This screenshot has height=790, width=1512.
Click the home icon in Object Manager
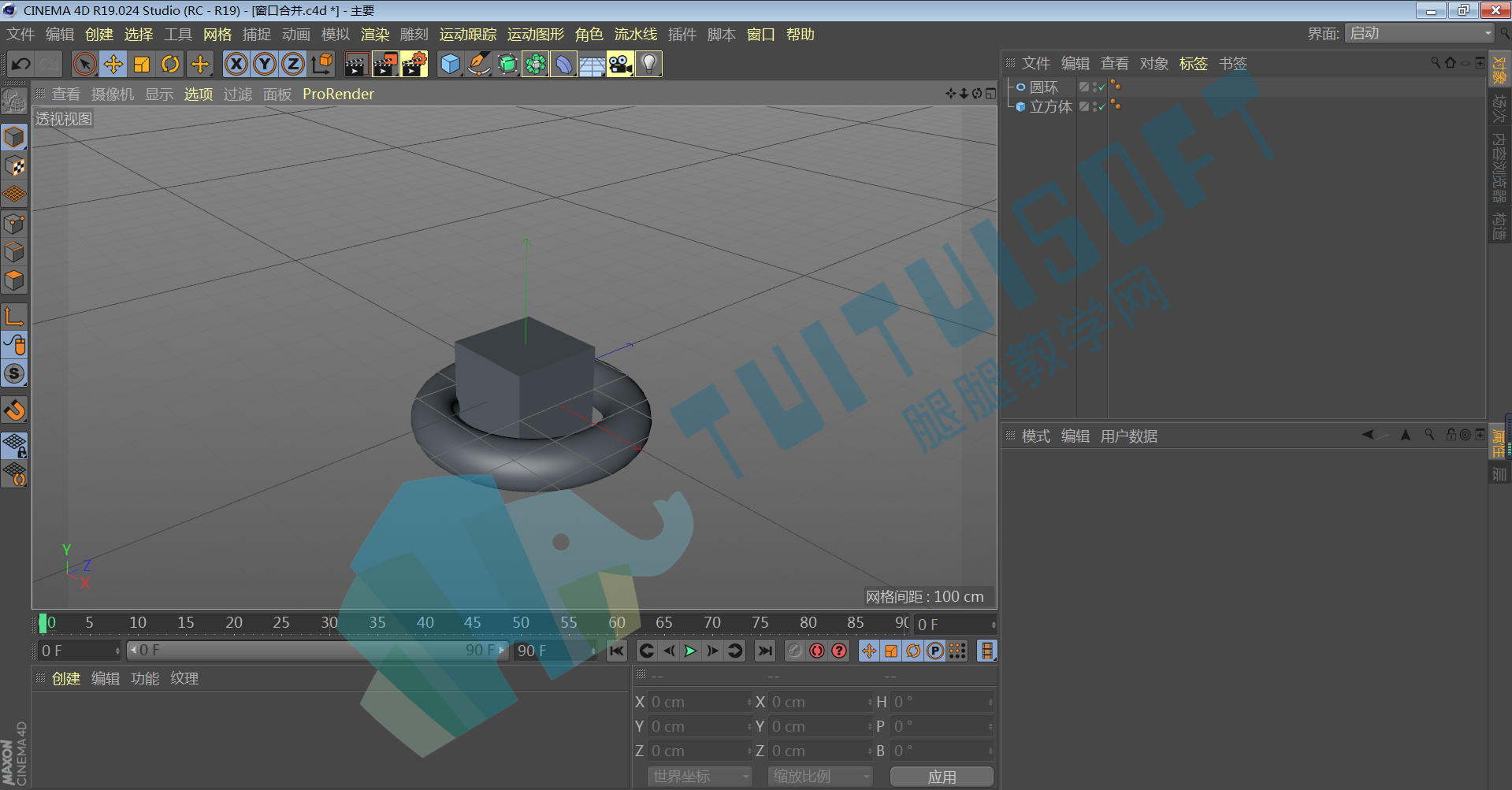(x=1451, y=63)
